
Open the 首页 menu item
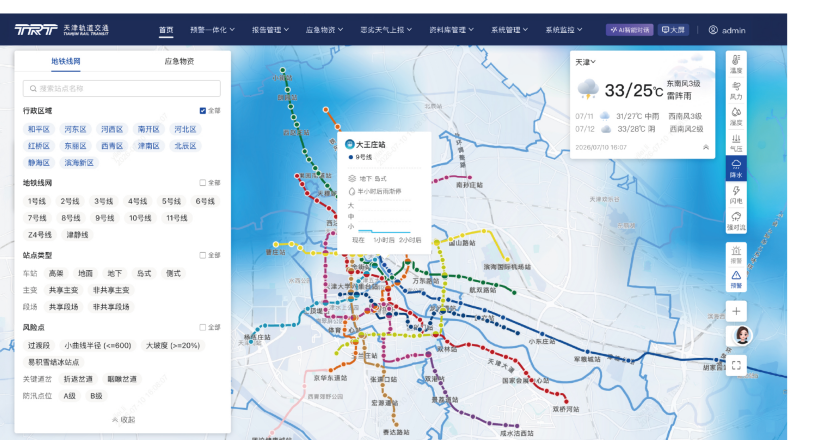(x=166, y=30)
